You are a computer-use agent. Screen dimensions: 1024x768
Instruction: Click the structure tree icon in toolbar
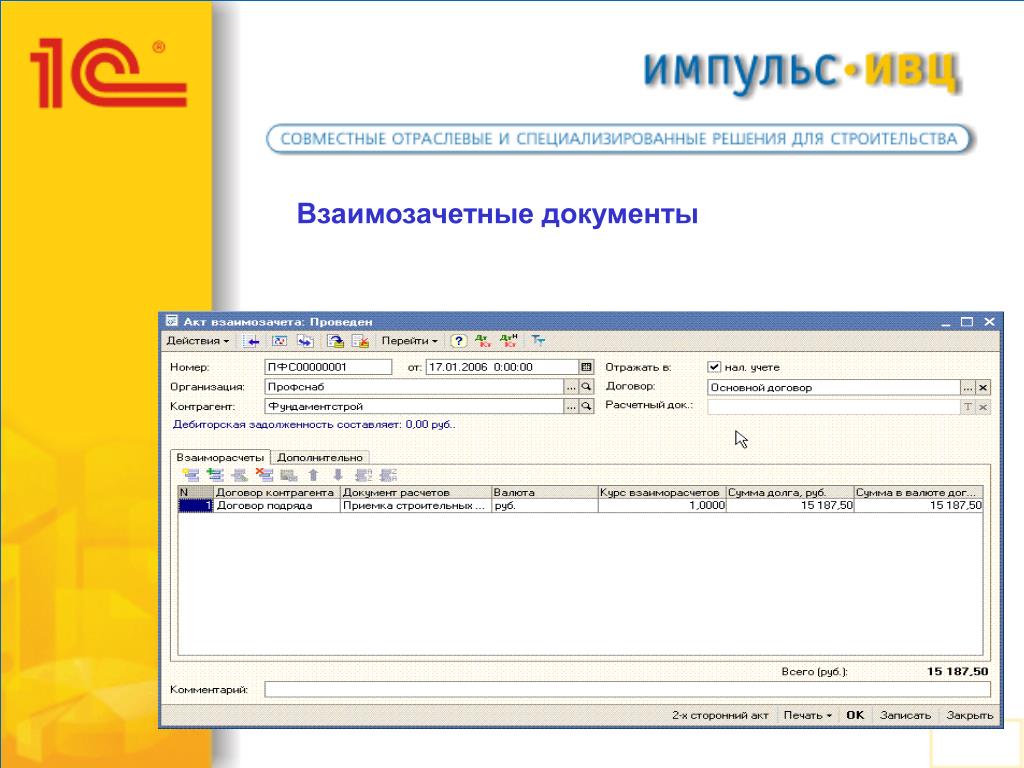(537, 340)
